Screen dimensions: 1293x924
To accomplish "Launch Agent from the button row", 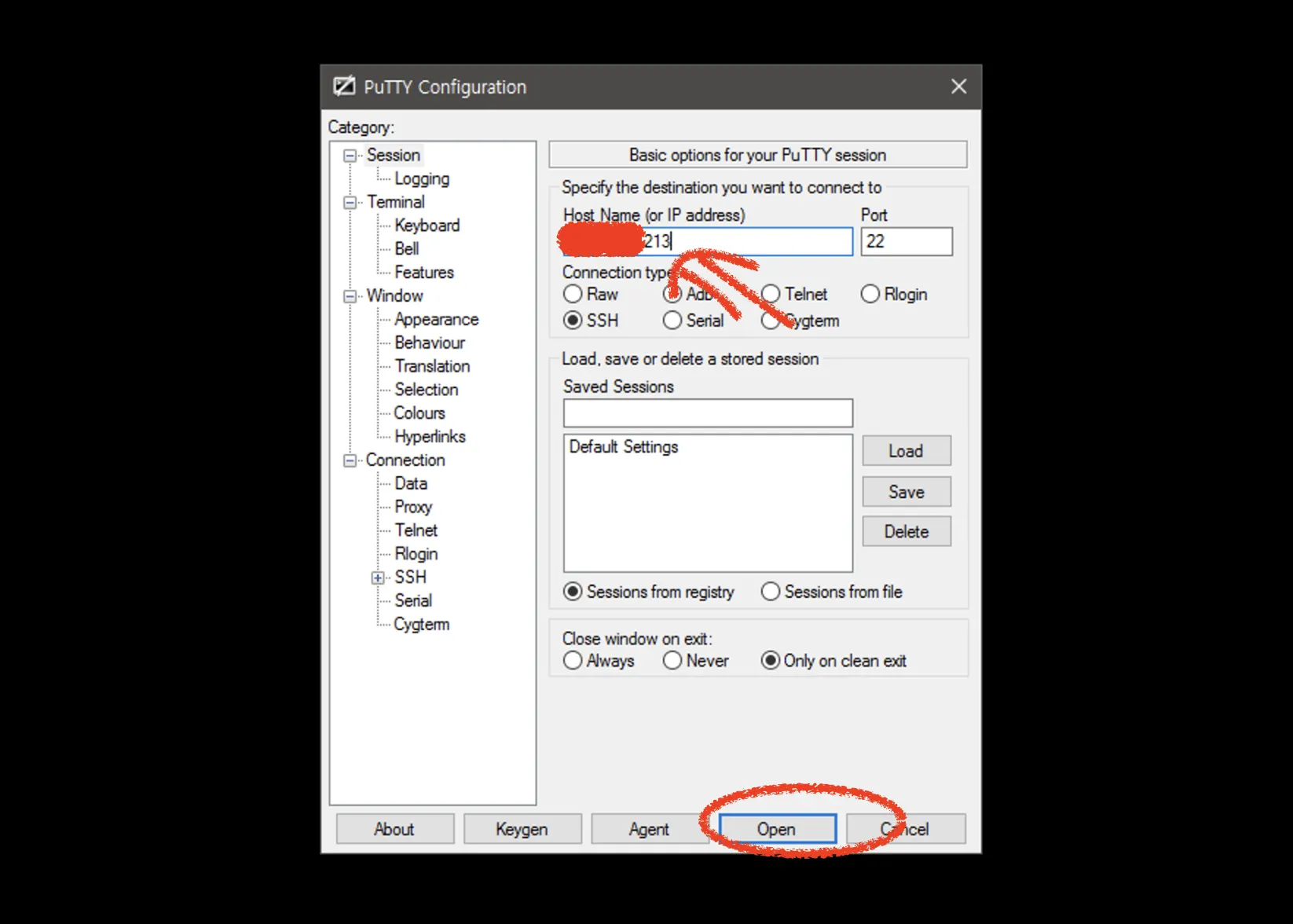I will pyautogui.click(x=649, y=829).
